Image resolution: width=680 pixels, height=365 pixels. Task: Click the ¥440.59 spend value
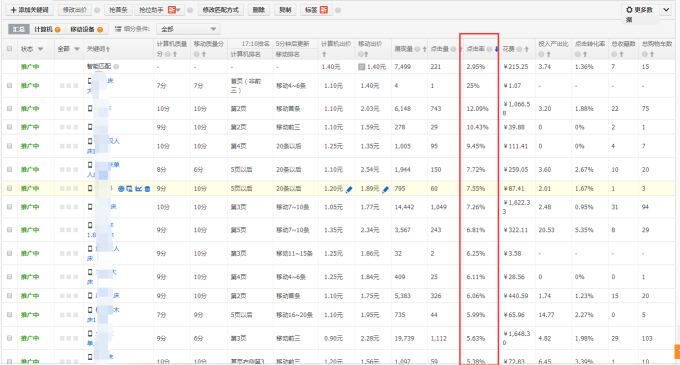tap(516, 296)
